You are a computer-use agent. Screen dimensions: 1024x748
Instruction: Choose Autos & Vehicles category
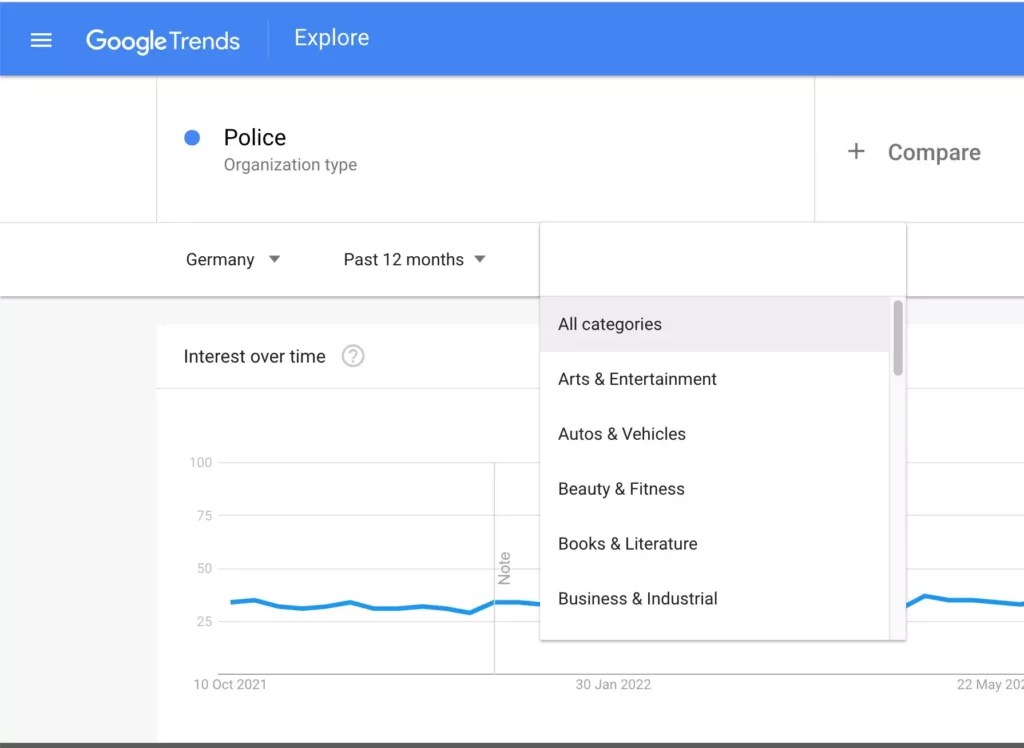(621, 434)
